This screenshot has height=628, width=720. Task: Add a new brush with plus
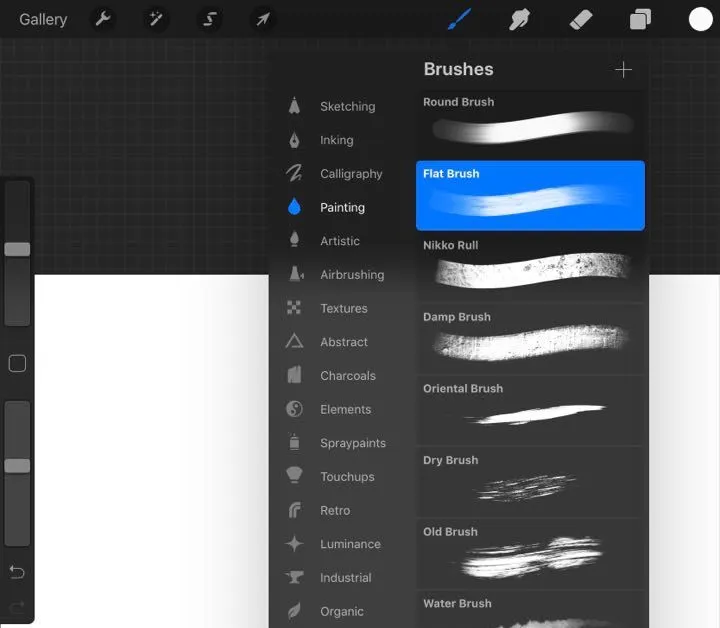tap(623, 70)
